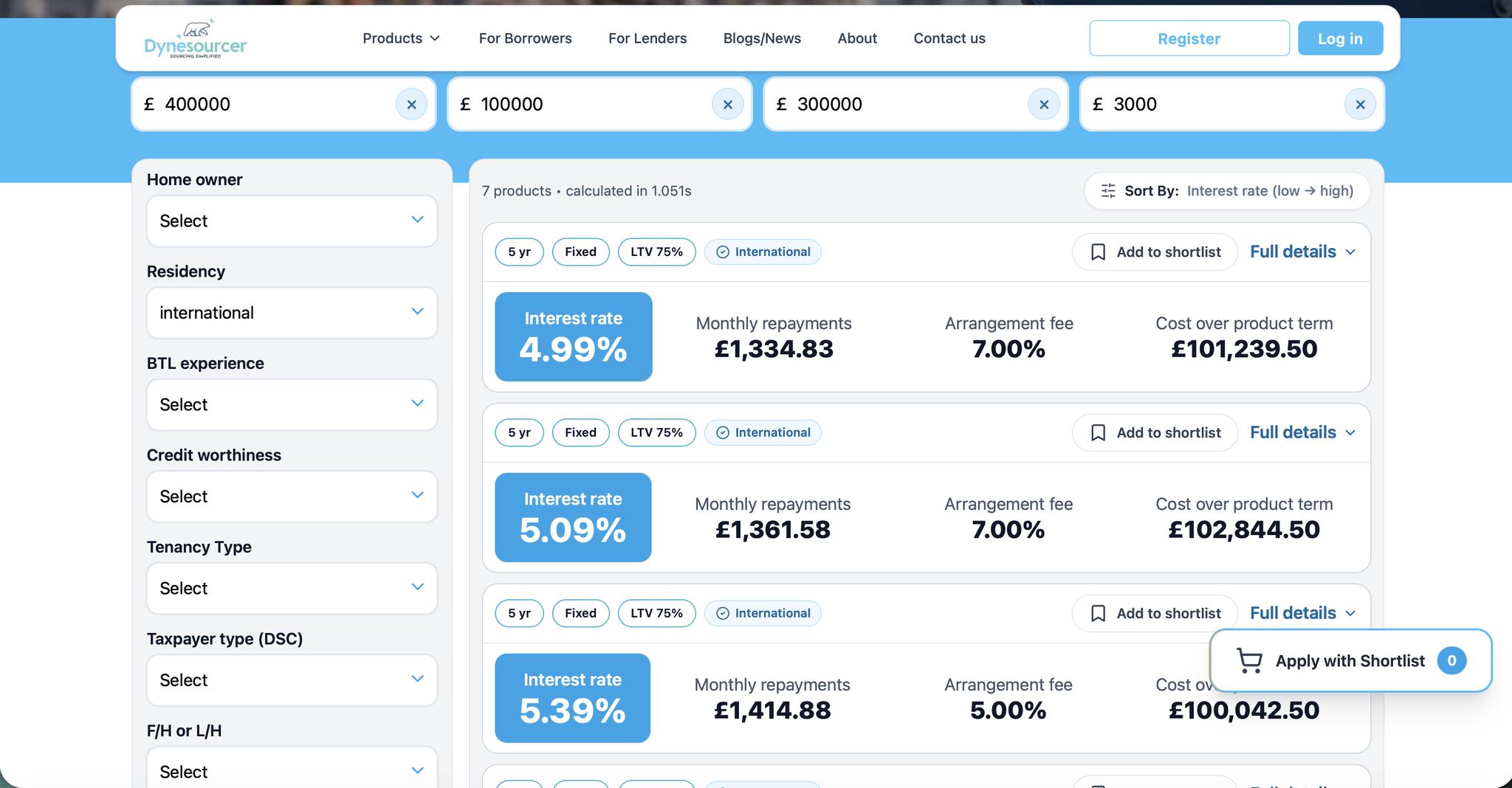Add the 5.09% product to shortlist
Viewport: 1512px width, 788px height.
pyautogui.click(x=1155, y=433)
